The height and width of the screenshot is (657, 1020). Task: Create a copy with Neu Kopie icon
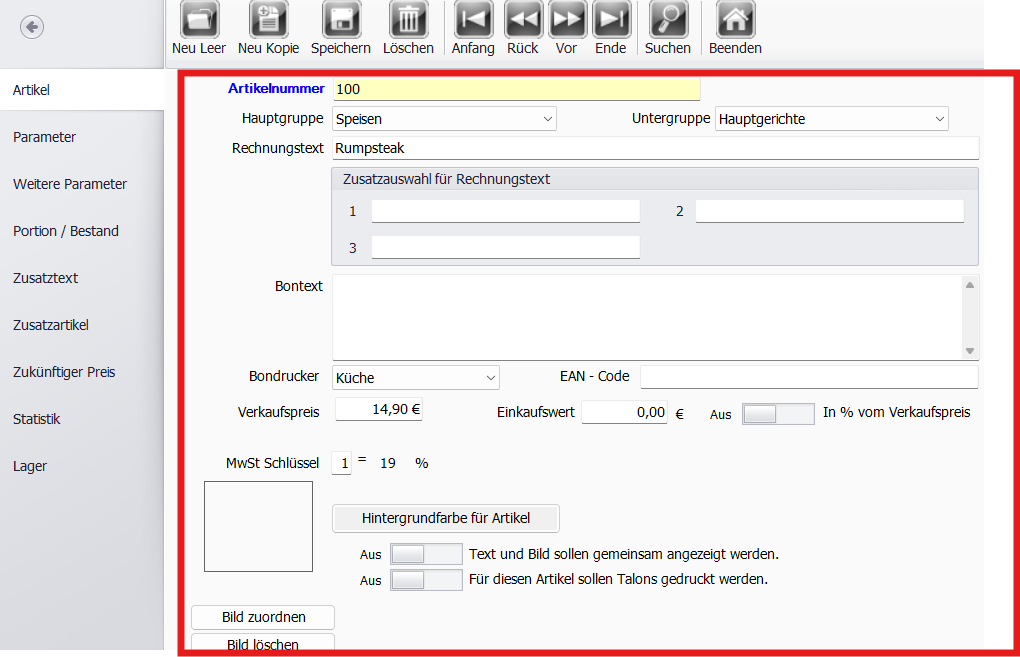269,20
